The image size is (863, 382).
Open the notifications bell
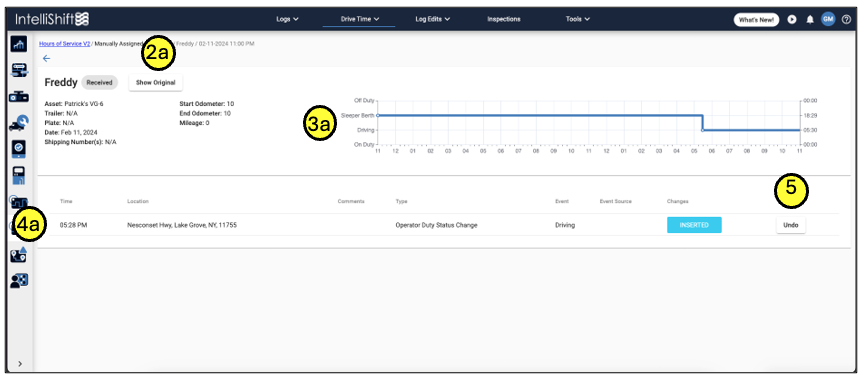click(810, 19)
